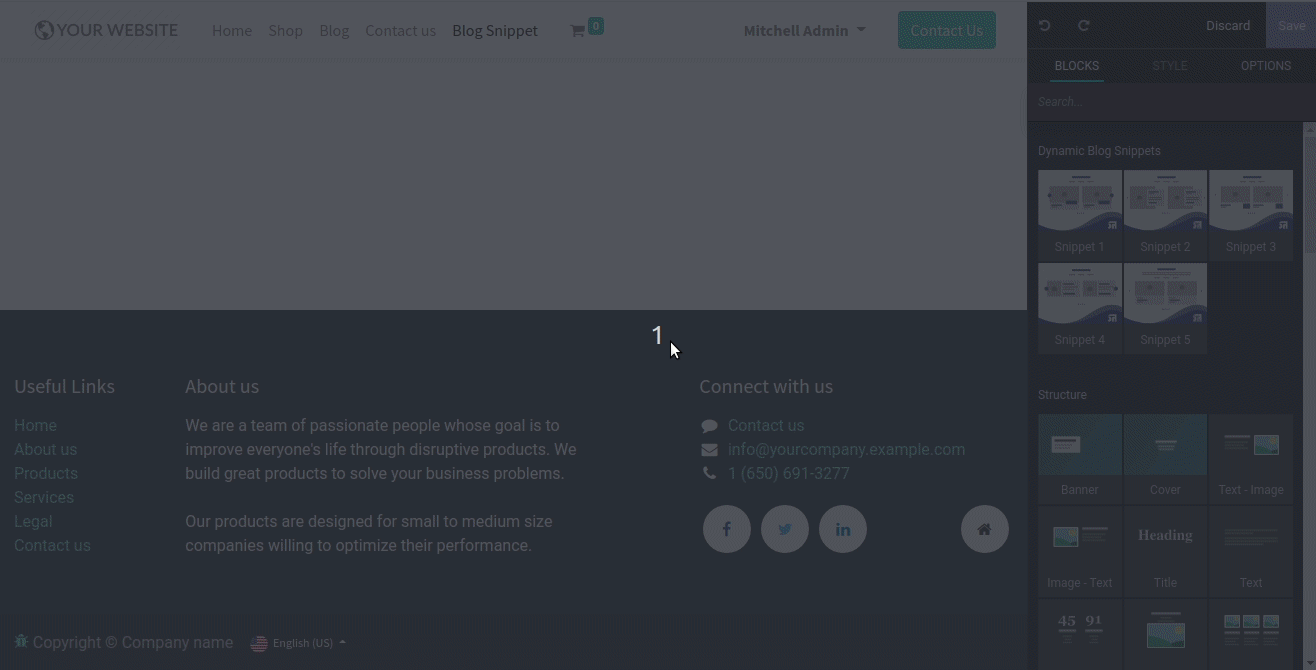This screenshot has width=1316, height=670.
Task: Click the Structure section label
Action: click(1062, 395)
